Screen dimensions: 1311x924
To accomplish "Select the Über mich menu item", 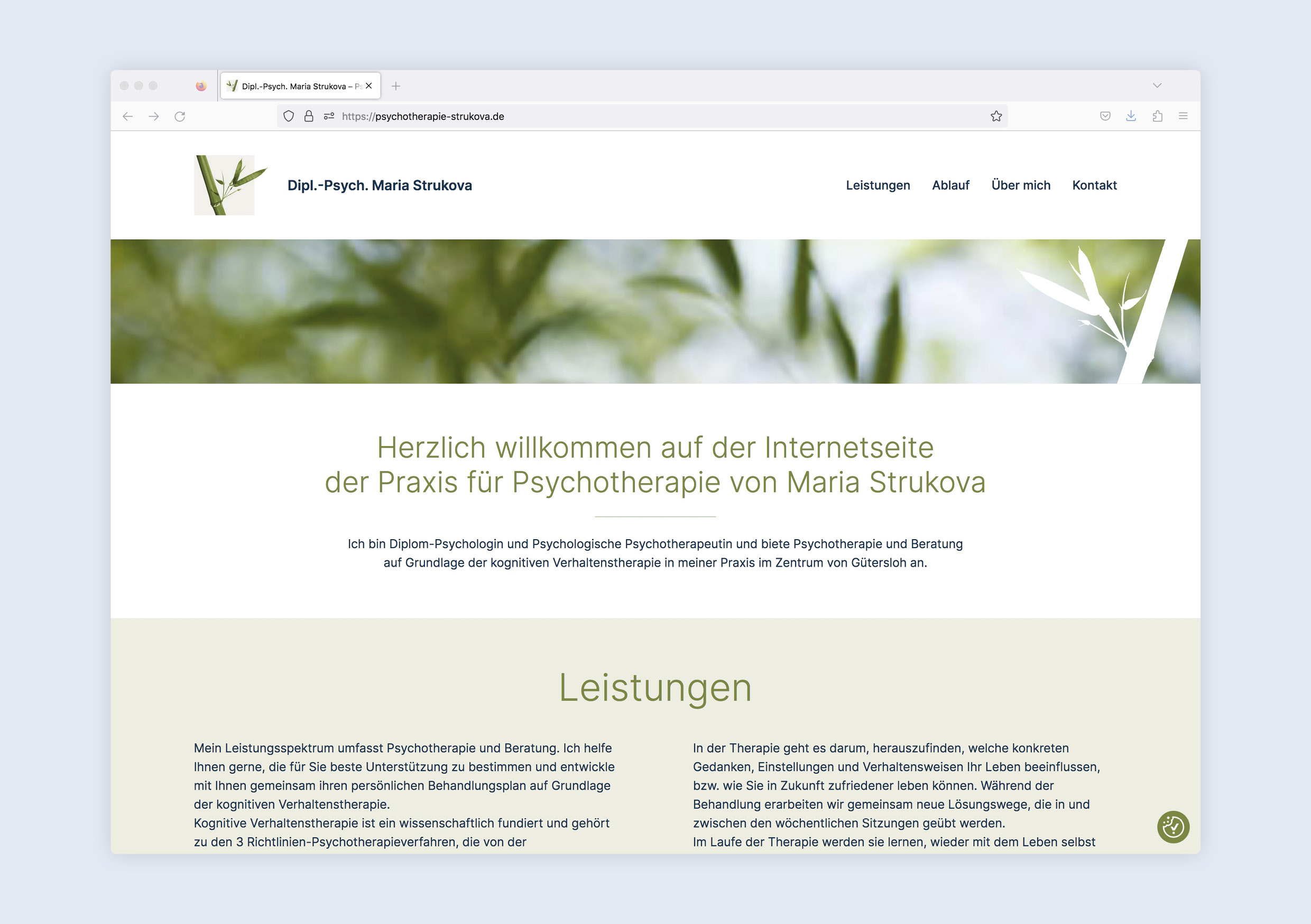I will (1020, 186).
